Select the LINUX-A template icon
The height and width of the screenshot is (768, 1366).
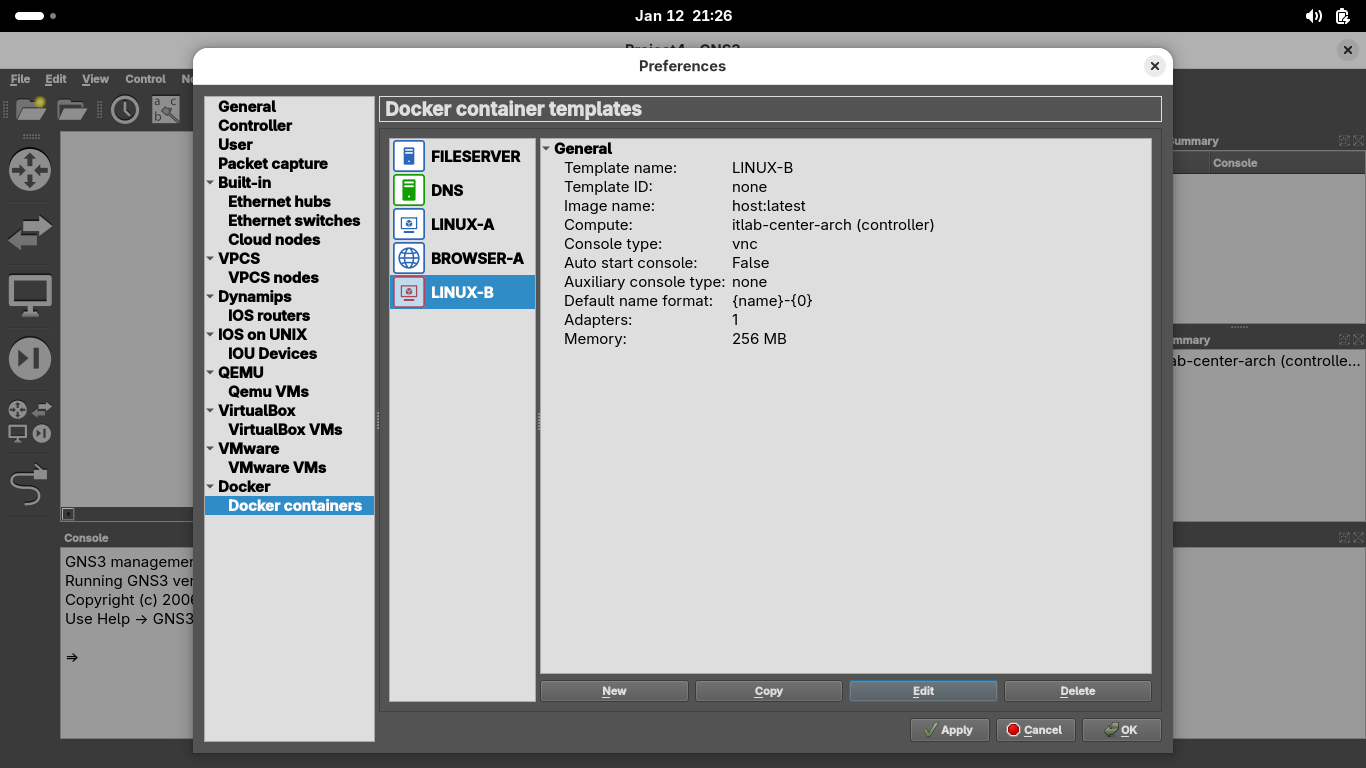pos(409,224)
